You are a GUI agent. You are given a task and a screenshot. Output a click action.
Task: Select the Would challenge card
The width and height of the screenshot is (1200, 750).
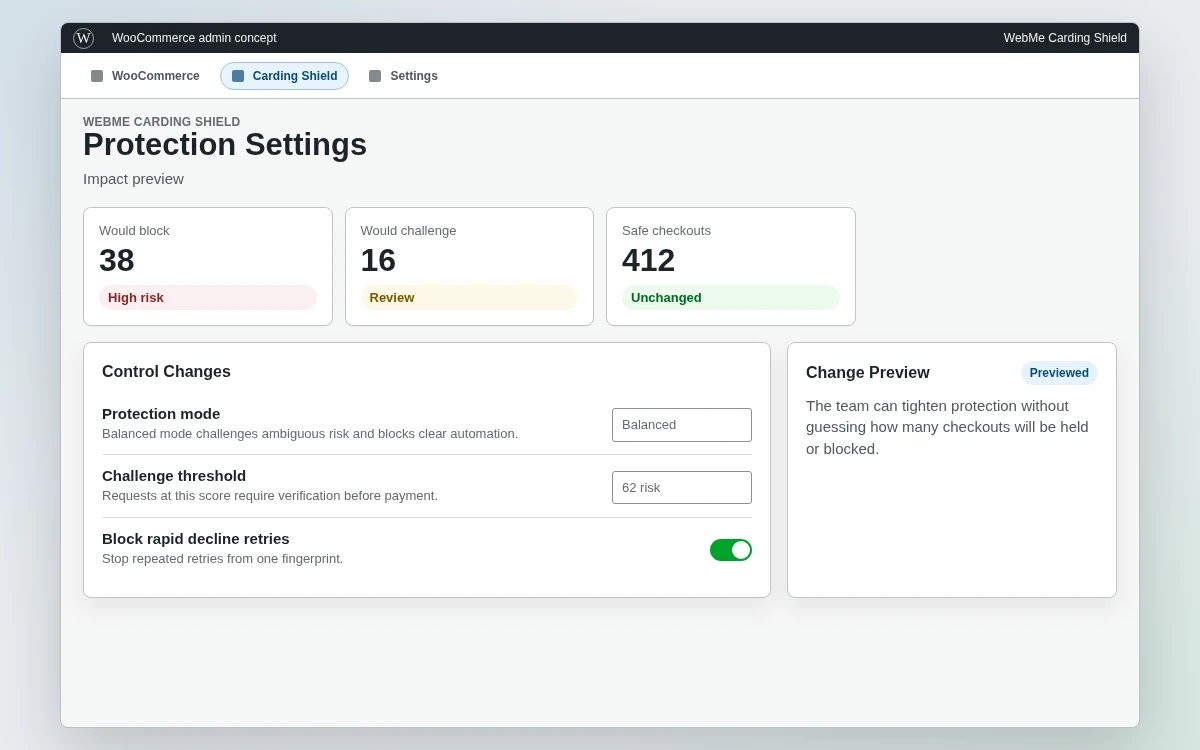coord(469,266)
